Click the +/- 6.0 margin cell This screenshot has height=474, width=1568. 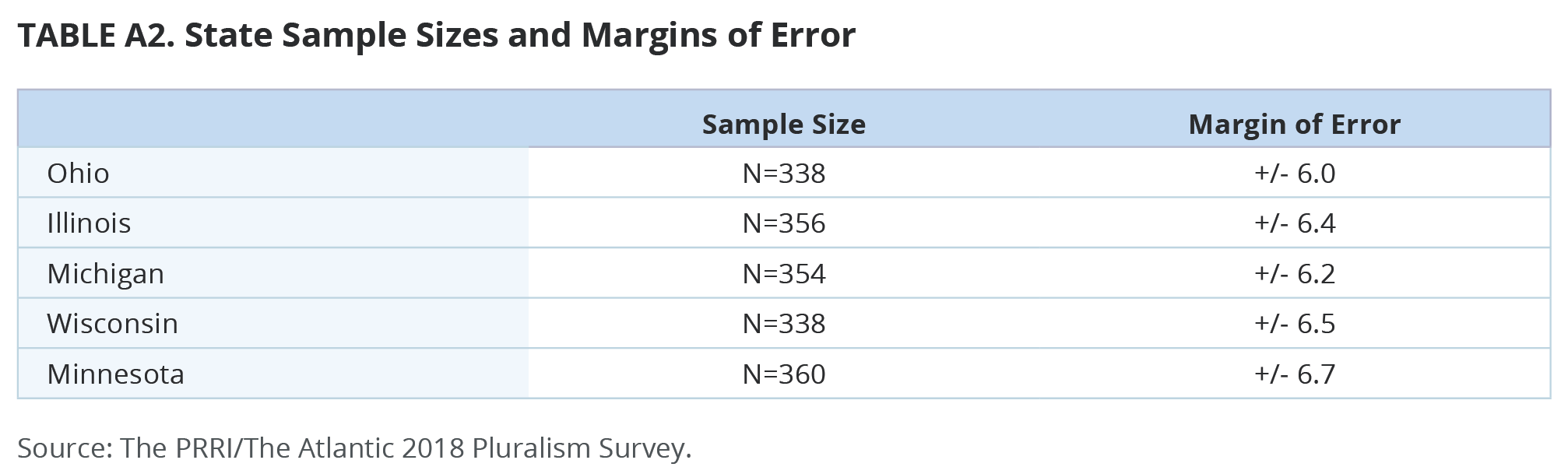[x=1294, y=173]
